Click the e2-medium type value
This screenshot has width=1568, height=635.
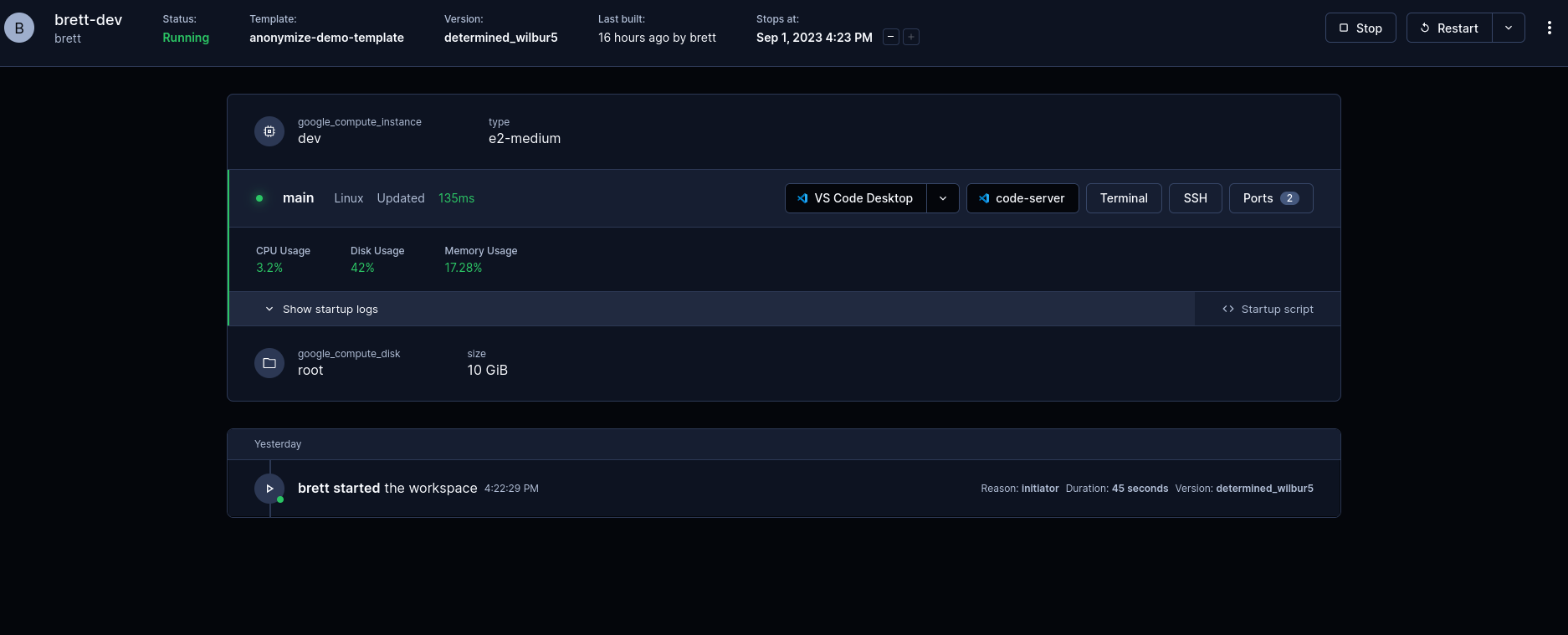coord(525,139)
